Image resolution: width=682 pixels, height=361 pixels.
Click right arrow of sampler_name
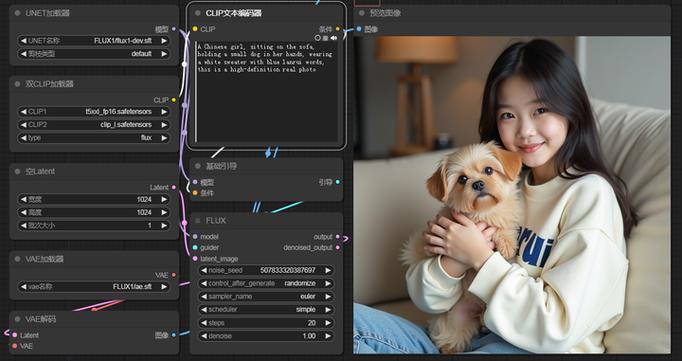(x=328, y=296)
